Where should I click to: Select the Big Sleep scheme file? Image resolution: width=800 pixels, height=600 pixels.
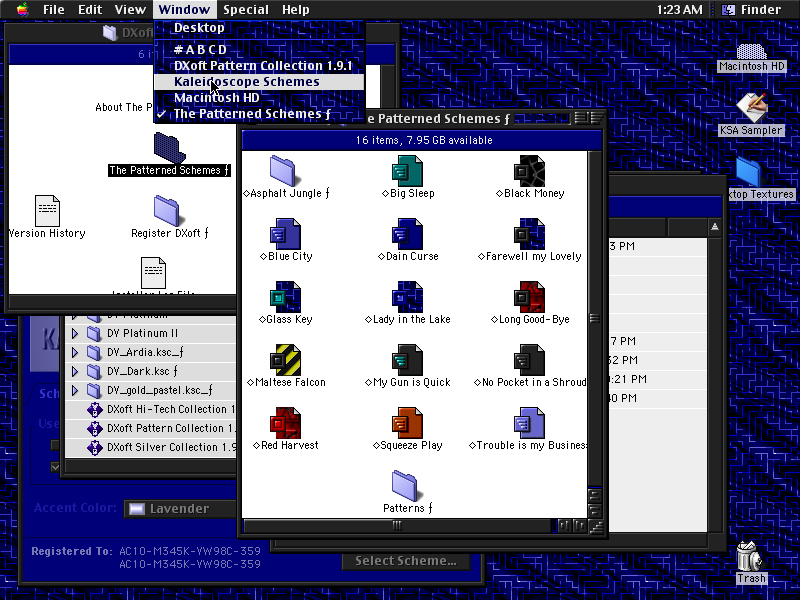(x=407, y=170)
